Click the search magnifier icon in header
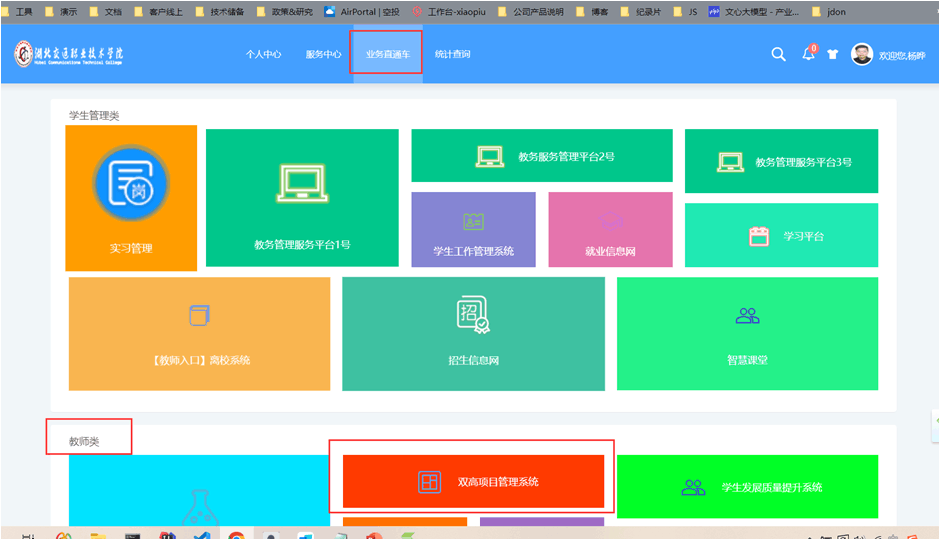 pos(778,55)
